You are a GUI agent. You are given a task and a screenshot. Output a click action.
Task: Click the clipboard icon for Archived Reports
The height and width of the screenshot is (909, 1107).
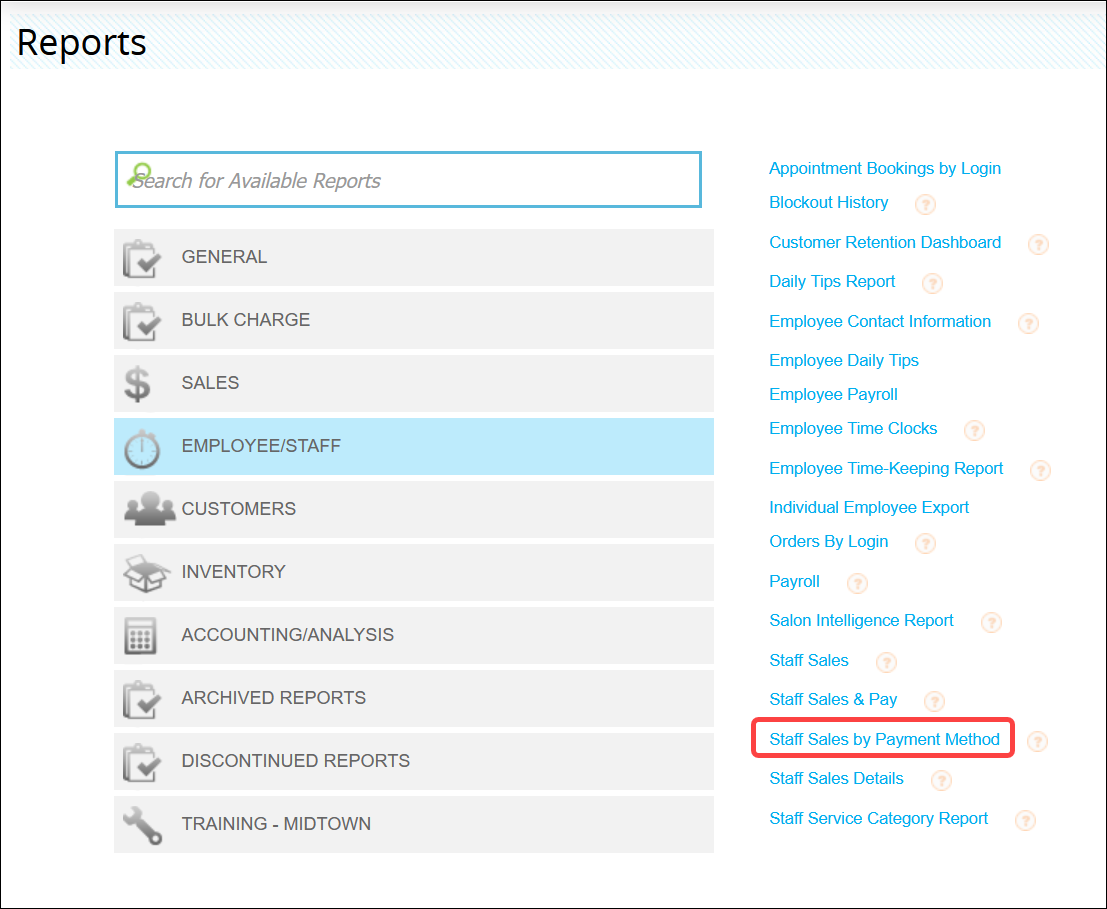click(143, 698)
